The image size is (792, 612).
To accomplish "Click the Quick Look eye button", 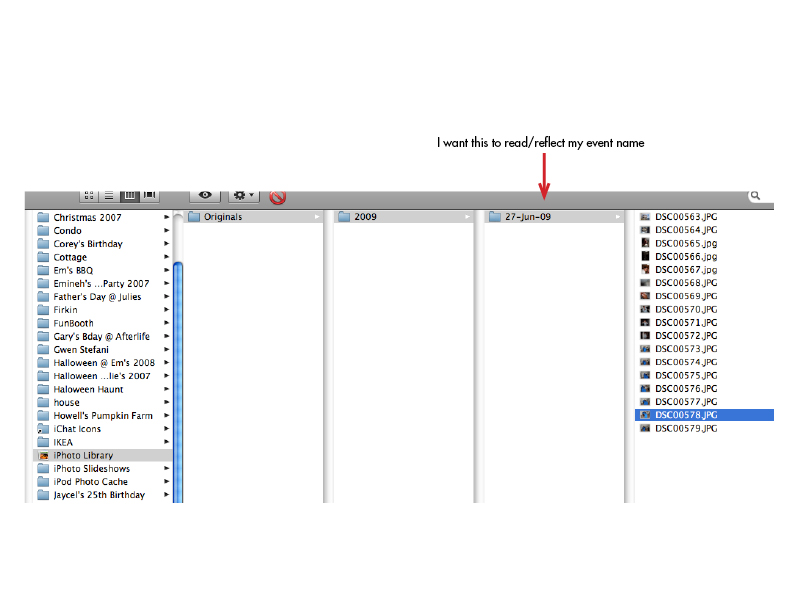I will pyautogui.click(x=205, y=196).
